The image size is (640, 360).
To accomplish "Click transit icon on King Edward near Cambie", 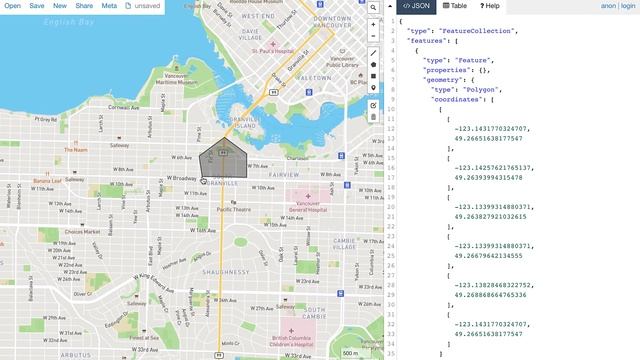I will coord(340,293).
